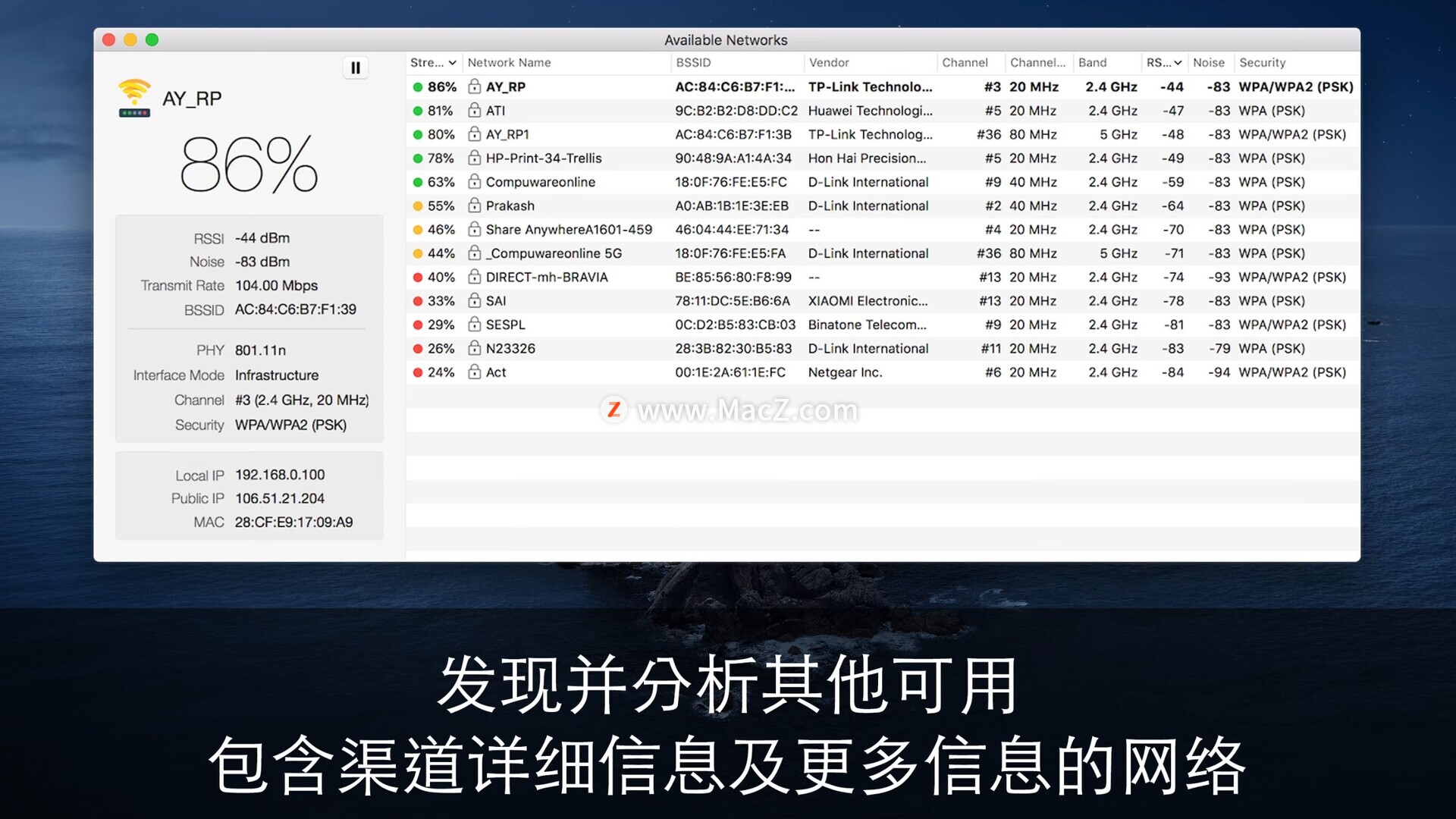Click BSSID 28:3B:82:30:B5:83 cell

[x=733, y=348]
